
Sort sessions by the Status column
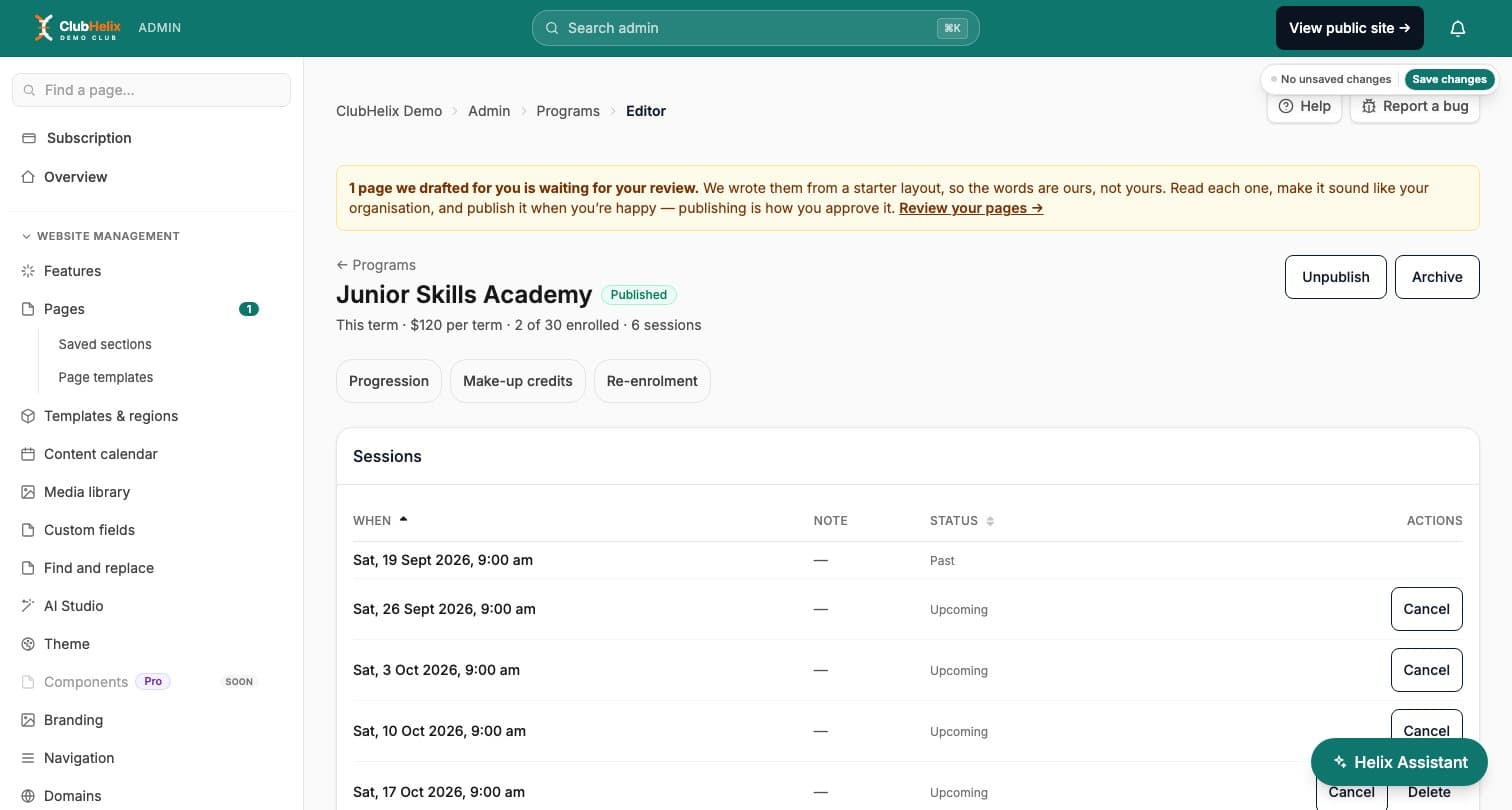(962, 520)
